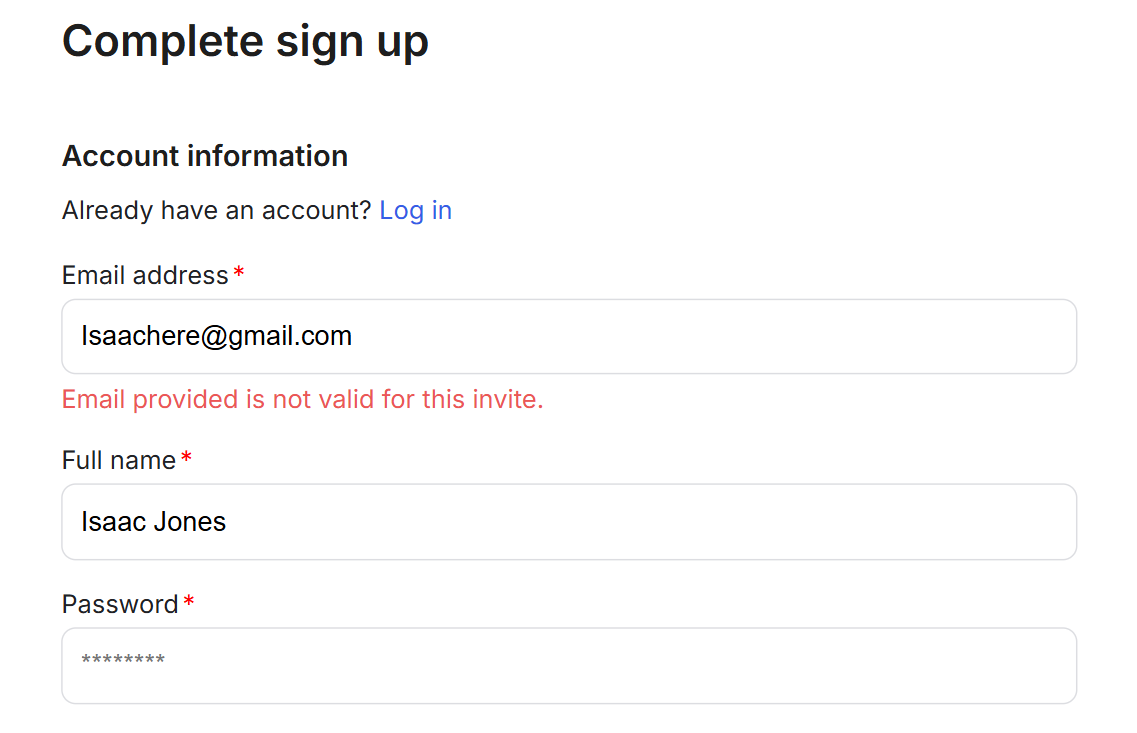Click the "Email address" field label
This screenshot has width=1137, height=733.
click(x=145, y=276)
